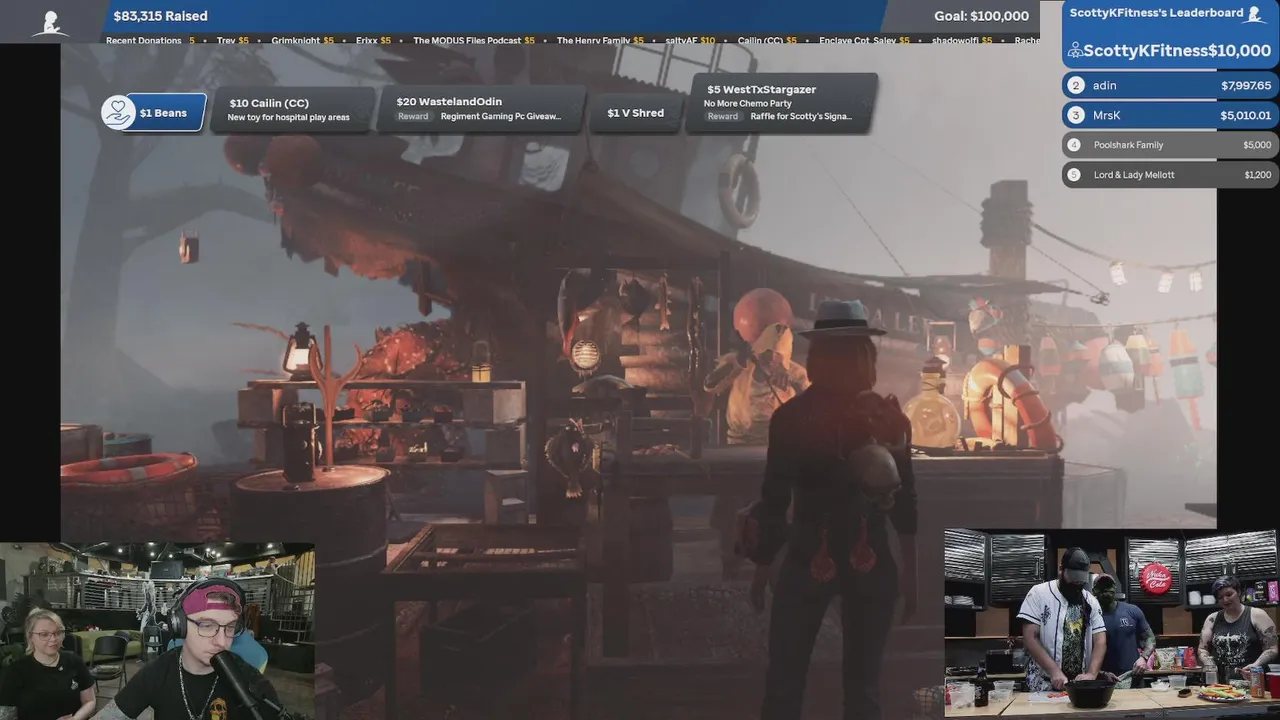Click the $83,315 Raised total
Viewport: 1280px width, 720px height.
click(160, 16)
